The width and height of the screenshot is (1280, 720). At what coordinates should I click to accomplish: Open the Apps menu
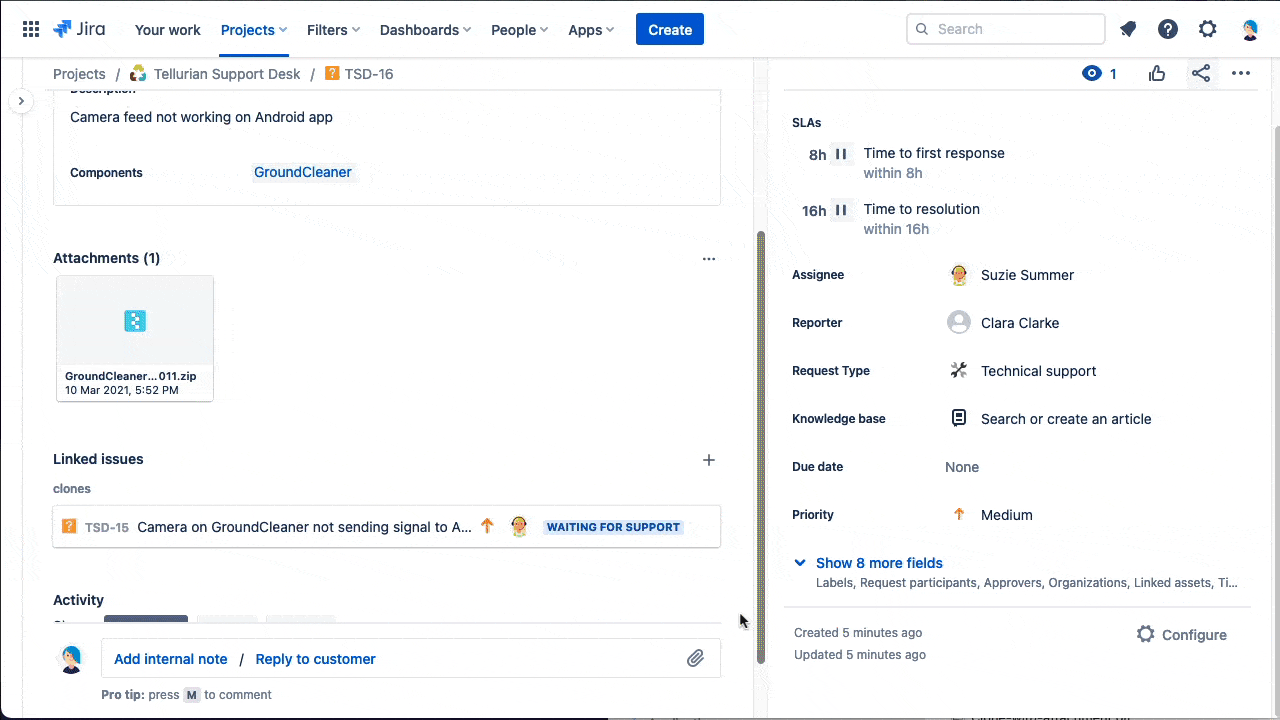pos(591,30)
